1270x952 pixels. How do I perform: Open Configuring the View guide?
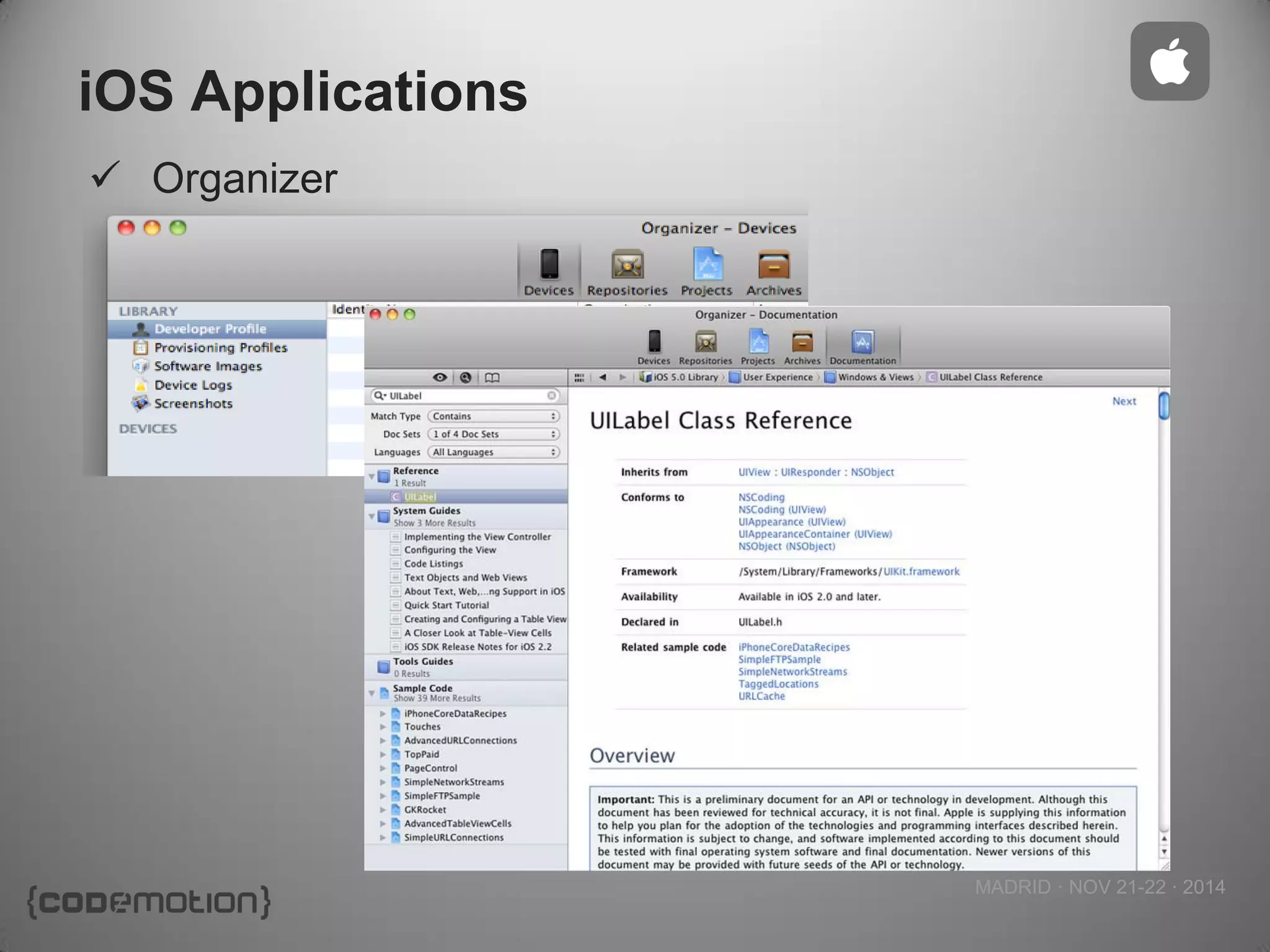tap(450, 550)
